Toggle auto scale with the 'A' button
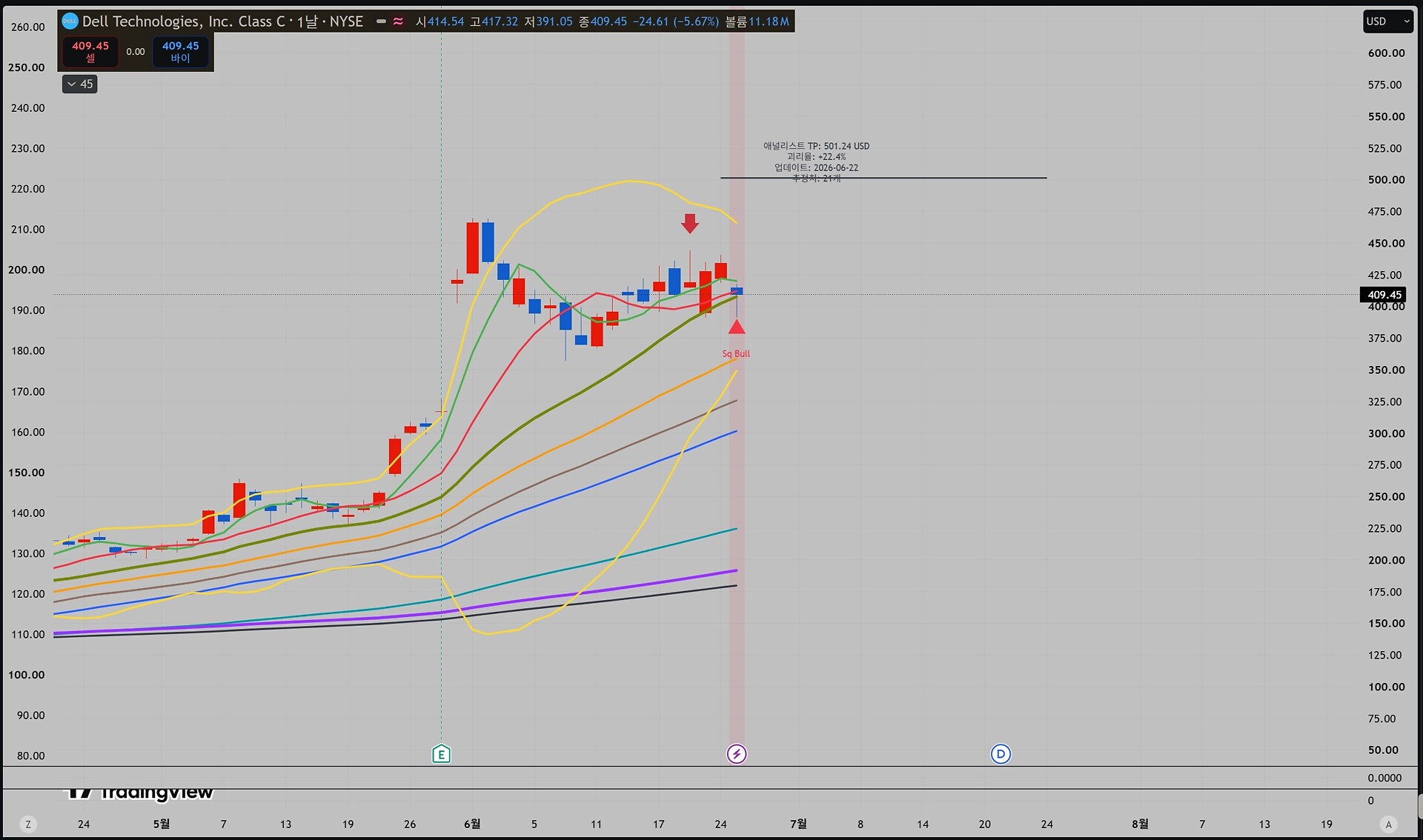 click(x=1389, y=824)
